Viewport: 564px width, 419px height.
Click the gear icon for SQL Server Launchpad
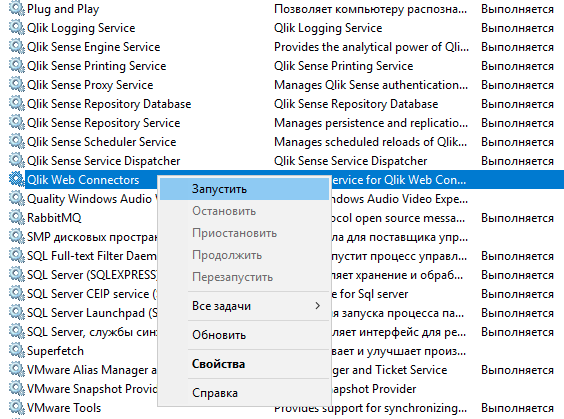pos(17,313)
